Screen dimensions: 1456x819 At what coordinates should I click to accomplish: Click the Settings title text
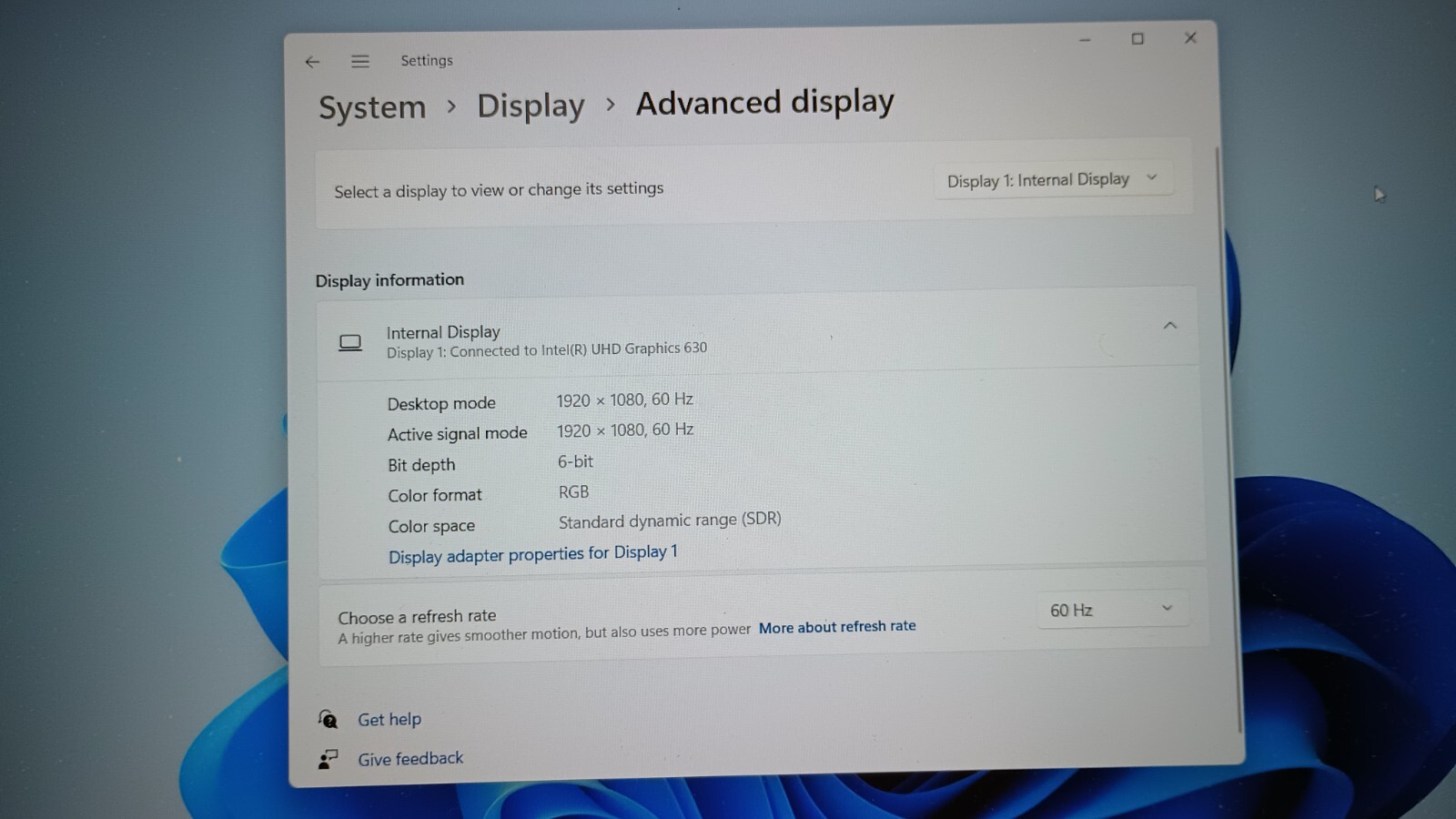click(427, 61)
